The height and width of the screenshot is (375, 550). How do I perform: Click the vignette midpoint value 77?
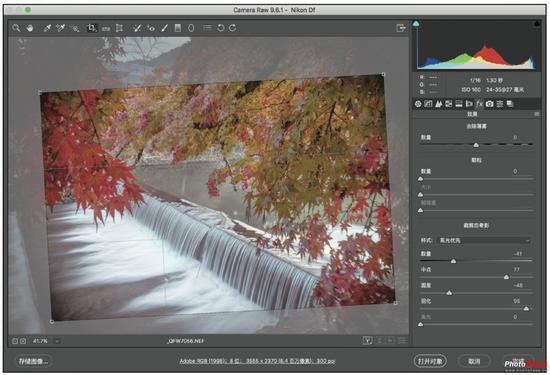point(516,269)
